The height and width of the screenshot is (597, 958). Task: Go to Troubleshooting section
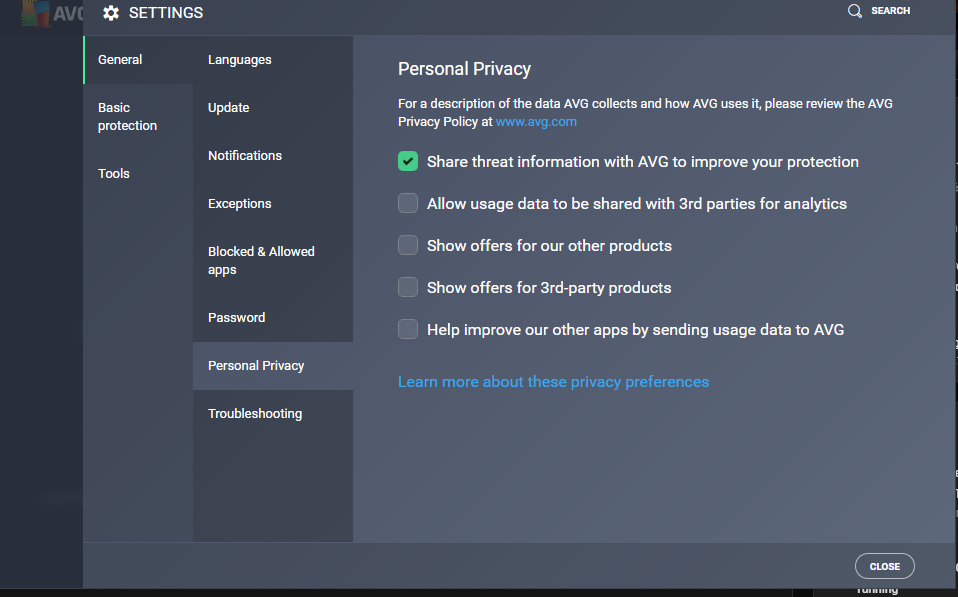point(255,414)
